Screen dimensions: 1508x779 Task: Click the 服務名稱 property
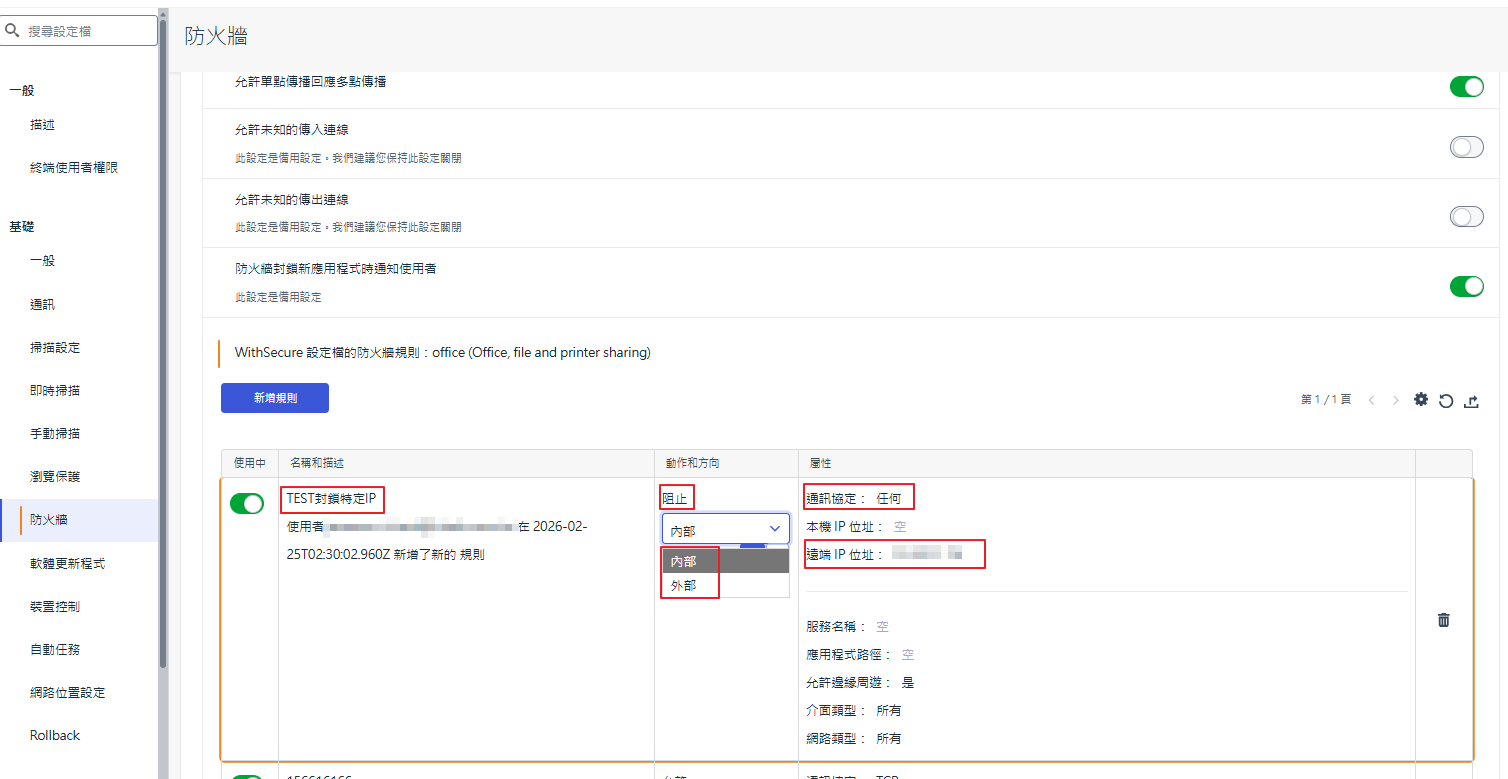[x=847, y=627]
